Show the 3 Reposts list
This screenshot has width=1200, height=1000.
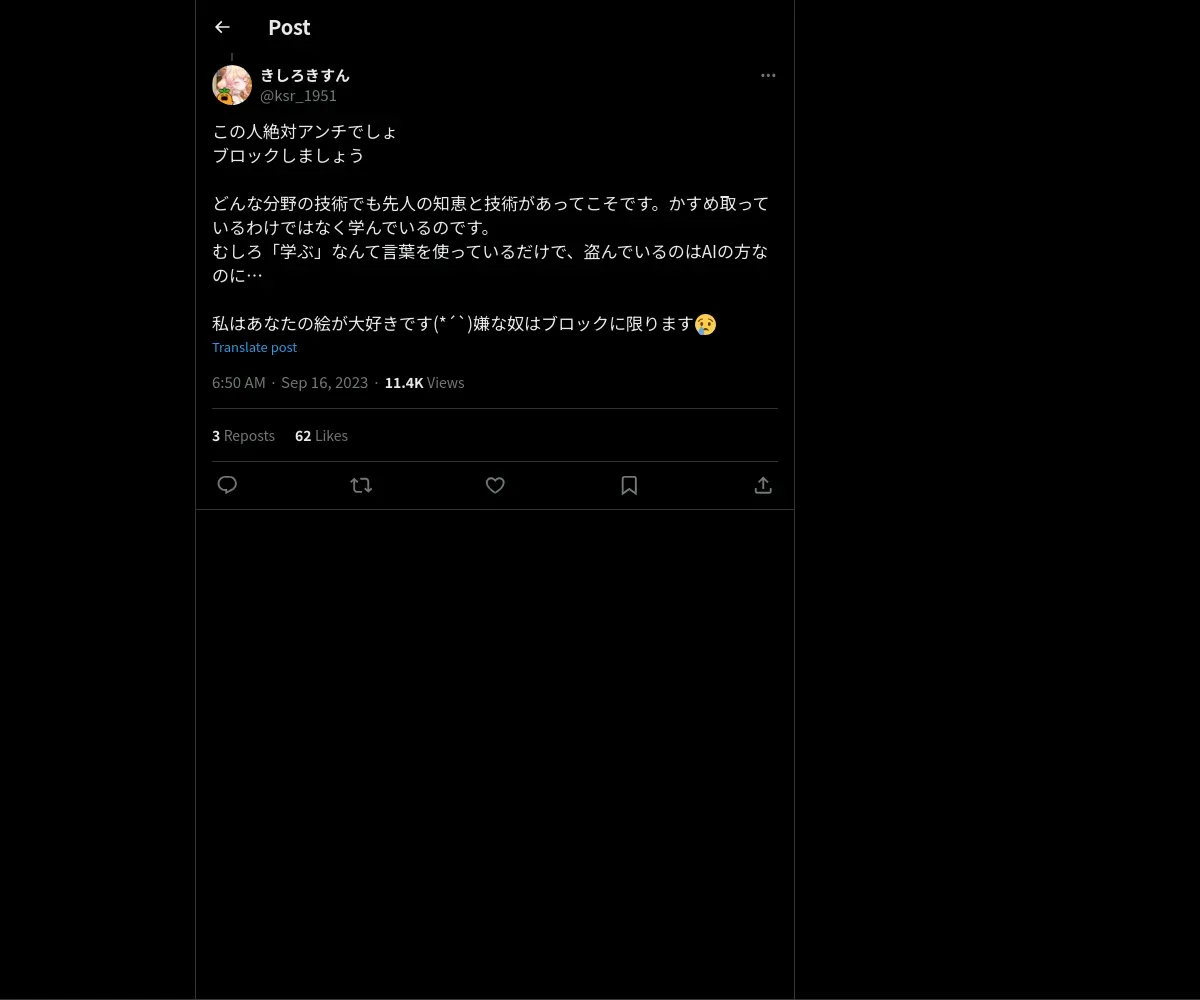coord(243,436)
